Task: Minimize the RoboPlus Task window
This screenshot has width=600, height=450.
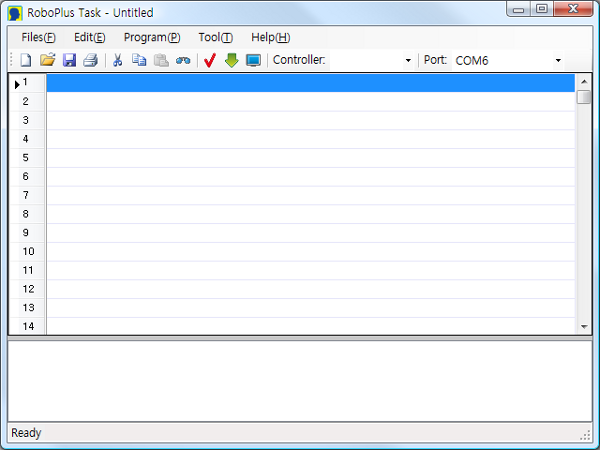Action: point(518,9)
